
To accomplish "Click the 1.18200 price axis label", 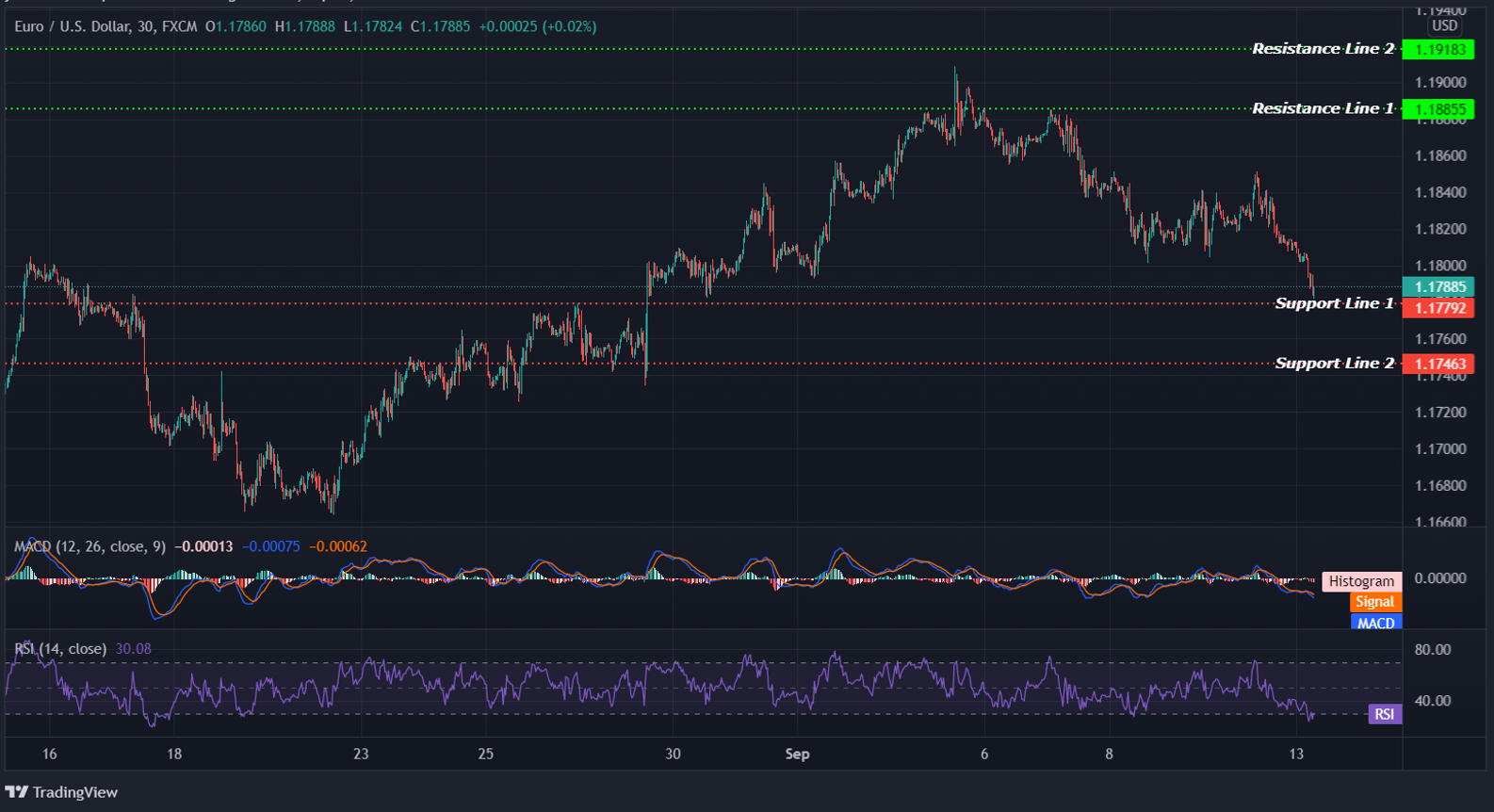I will (x=1440, y=229).
